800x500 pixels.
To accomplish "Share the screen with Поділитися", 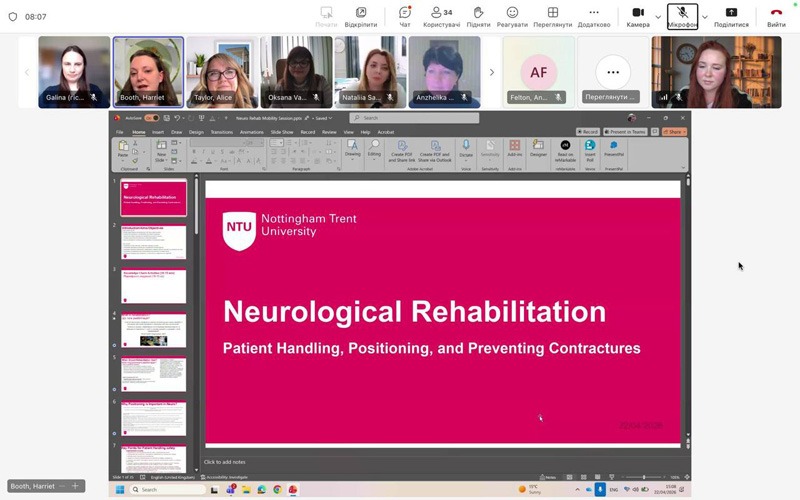I will point(731,16).
